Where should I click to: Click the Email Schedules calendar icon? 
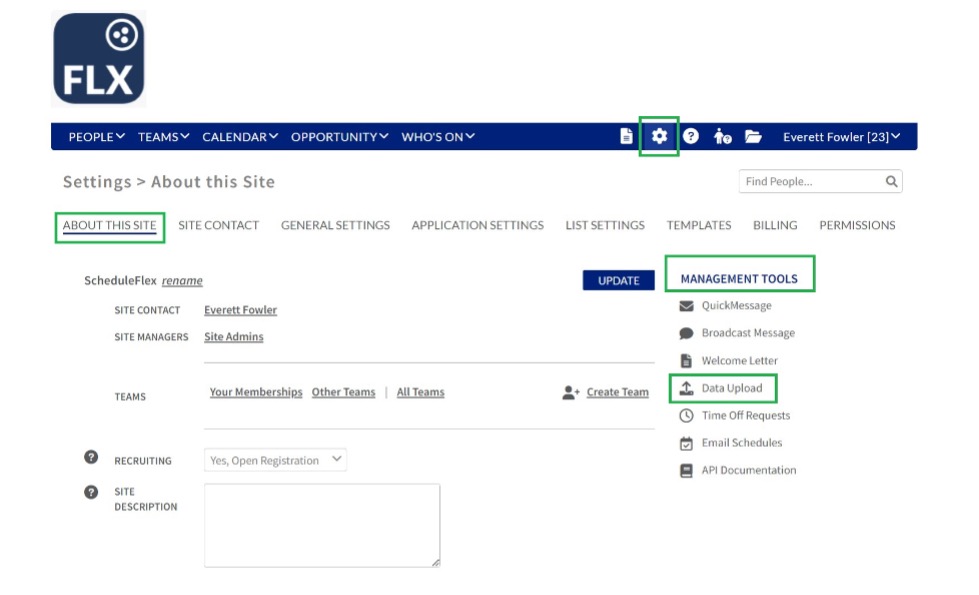tap(686, 443)
